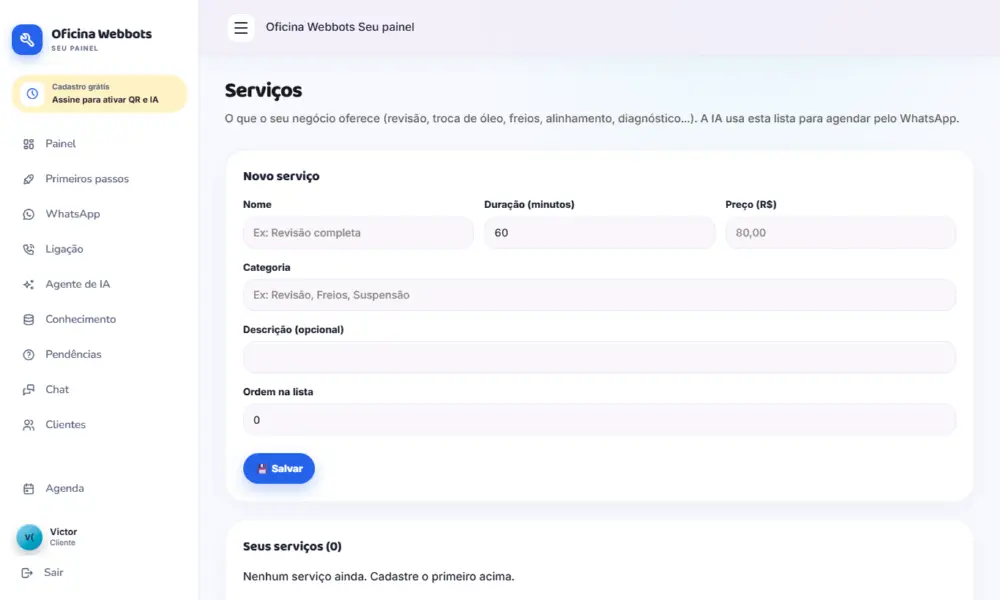The height and width of the screenshot is (600, 1000).
Task: Focus the Nome input field
Action: pos(358,233)
